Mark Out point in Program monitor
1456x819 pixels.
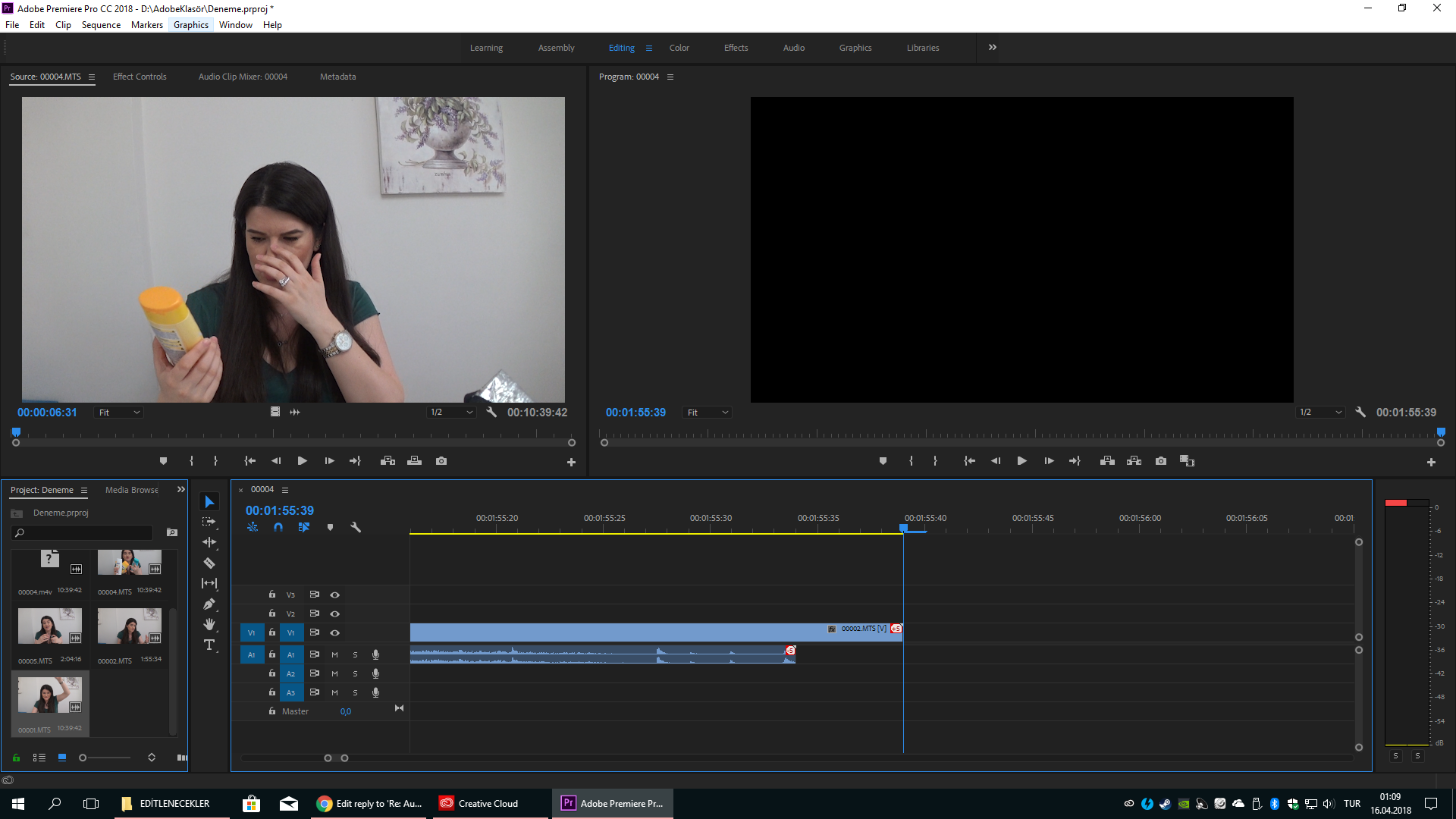[x=935, y=461]
